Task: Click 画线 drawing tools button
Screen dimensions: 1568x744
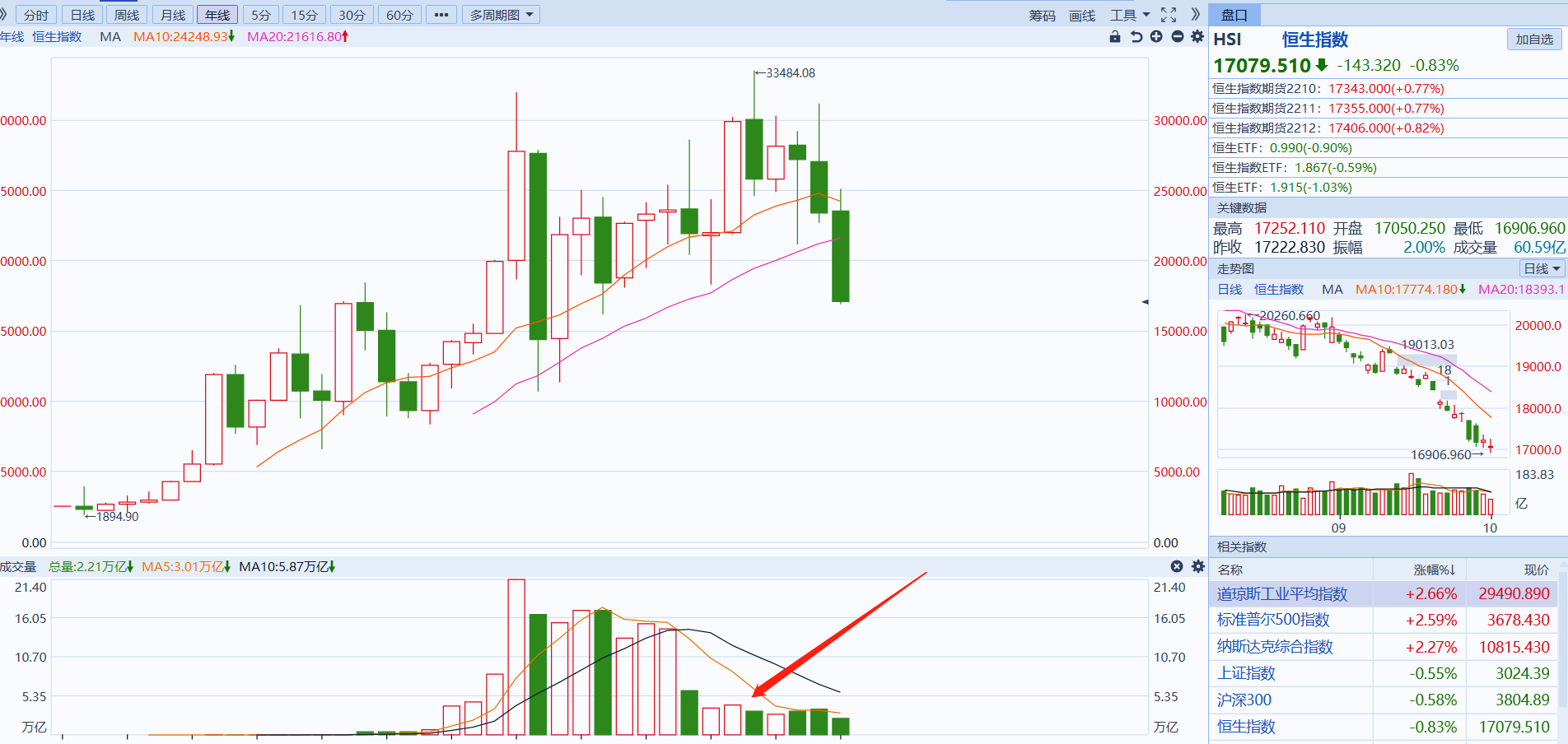Action: 1082,16
